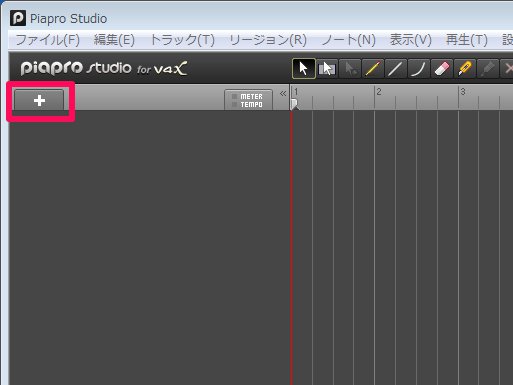513x385 pixels.
Task: Add a new track with plus button
Action: point(39,100)
